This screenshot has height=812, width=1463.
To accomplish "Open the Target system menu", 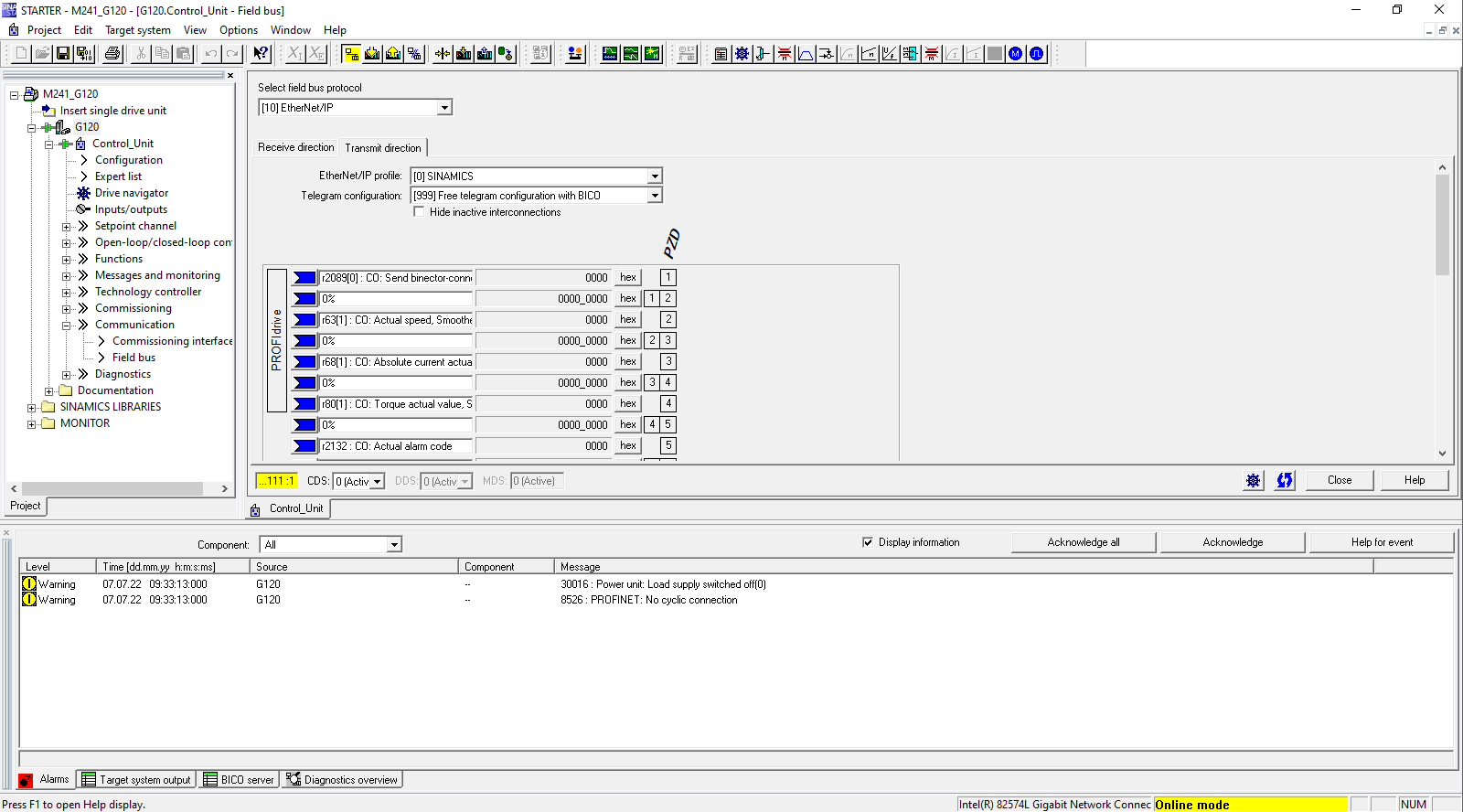I will tap(137, 30).
